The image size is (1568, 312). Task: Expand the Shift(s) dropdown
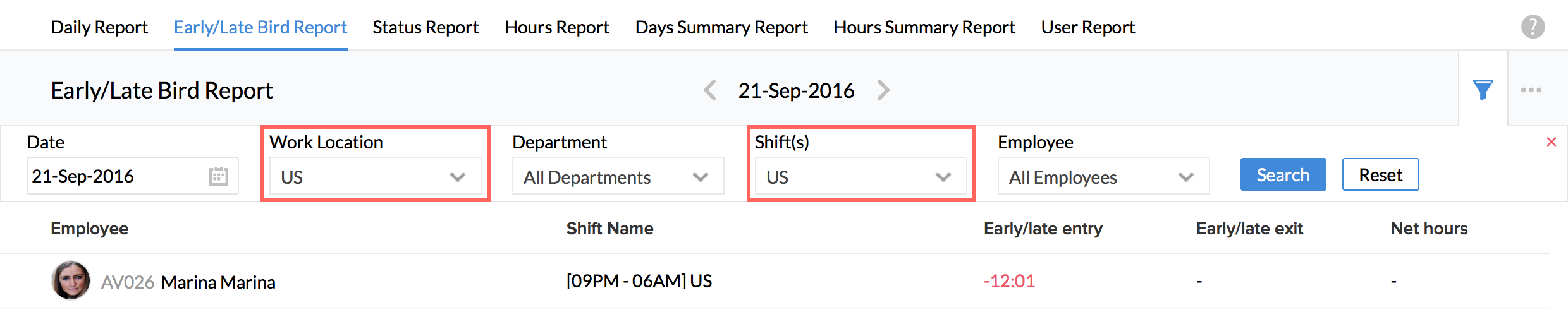point(861,177)
